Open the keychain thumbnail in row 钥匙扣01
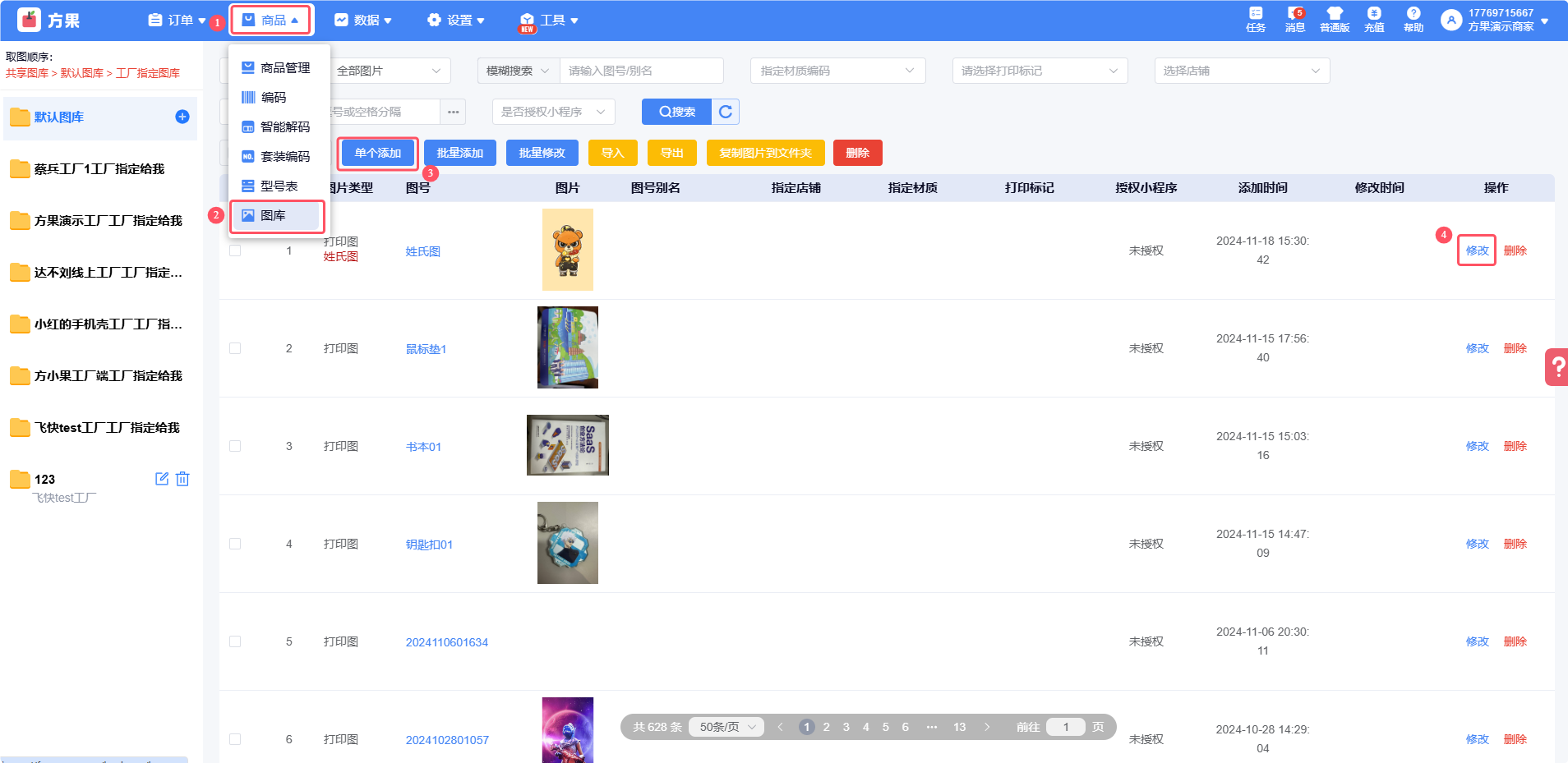The width and height of the screenshot is (1568, 763). [x=568, y=543]
